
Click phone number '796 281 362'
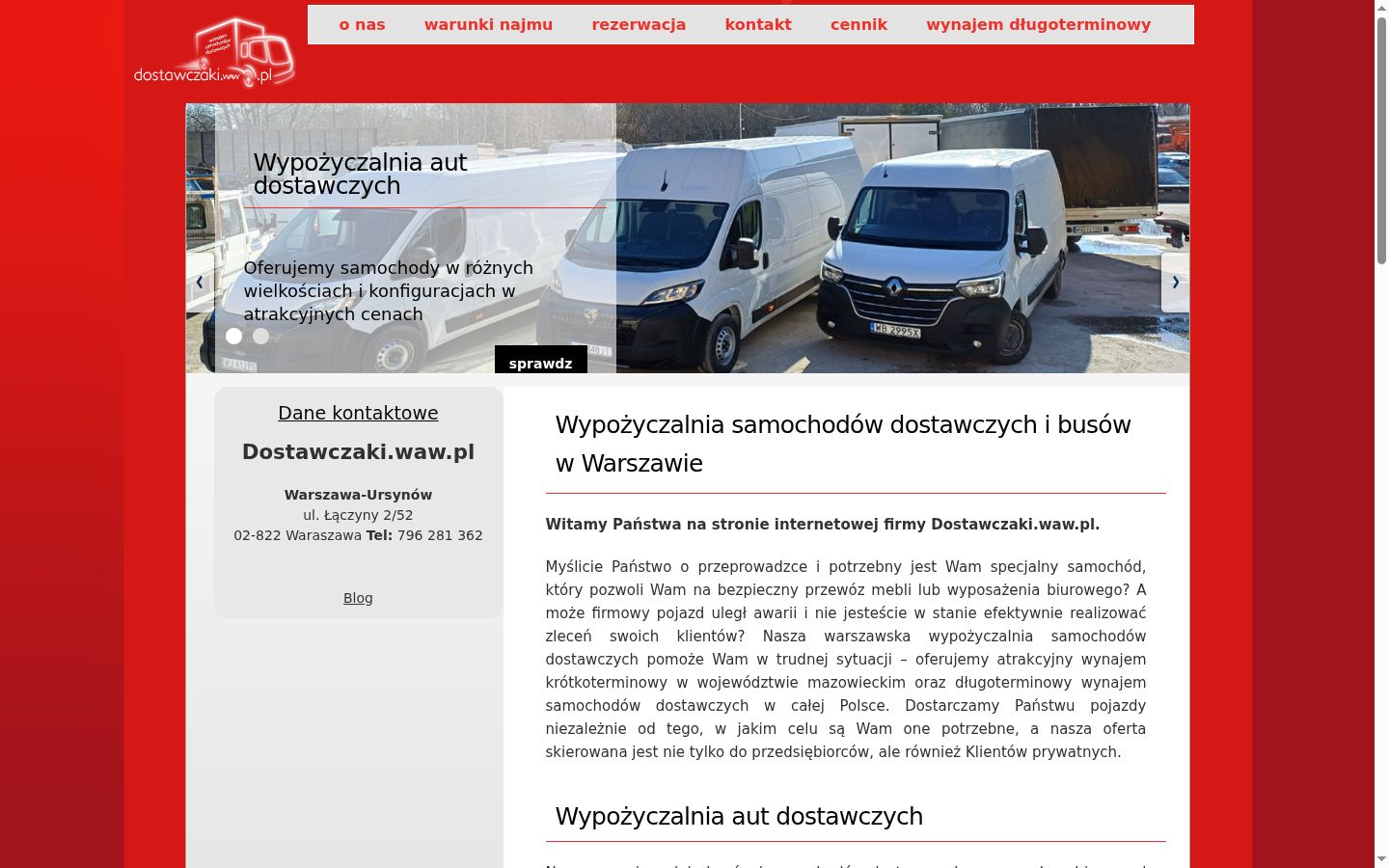tap(440, 535)
